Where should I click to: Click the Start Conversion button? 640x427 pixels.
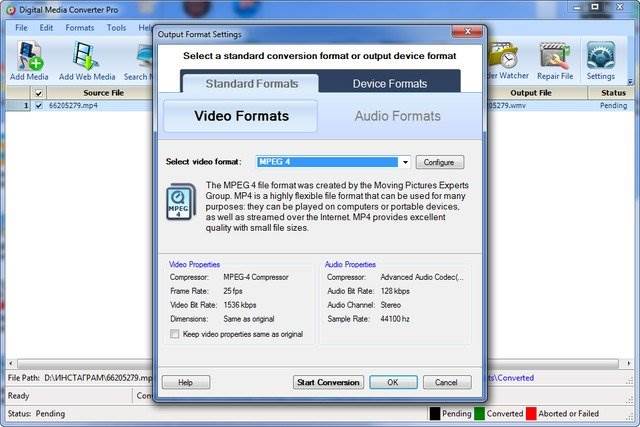tap(328, 383)
